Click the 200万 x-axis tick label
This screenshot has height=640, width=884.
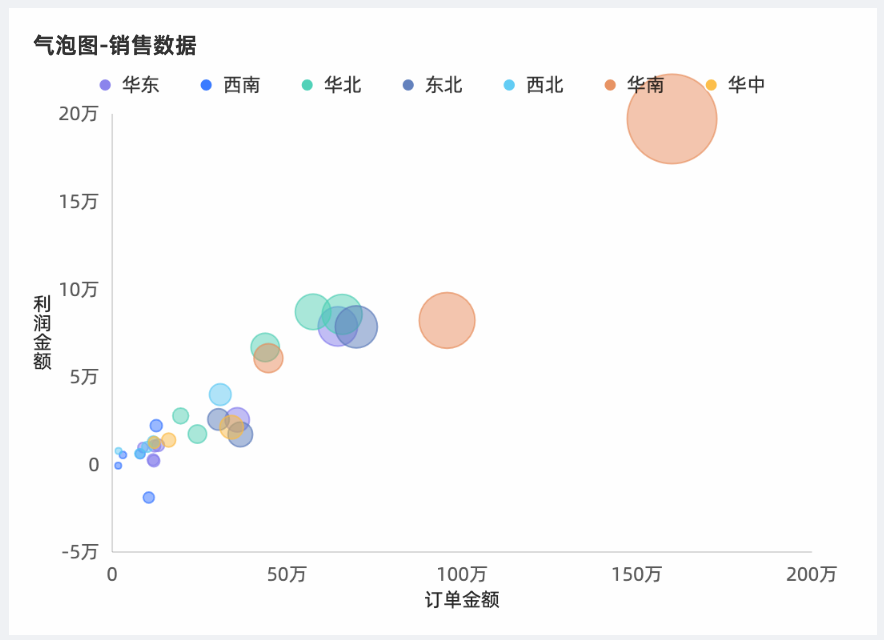811,574
